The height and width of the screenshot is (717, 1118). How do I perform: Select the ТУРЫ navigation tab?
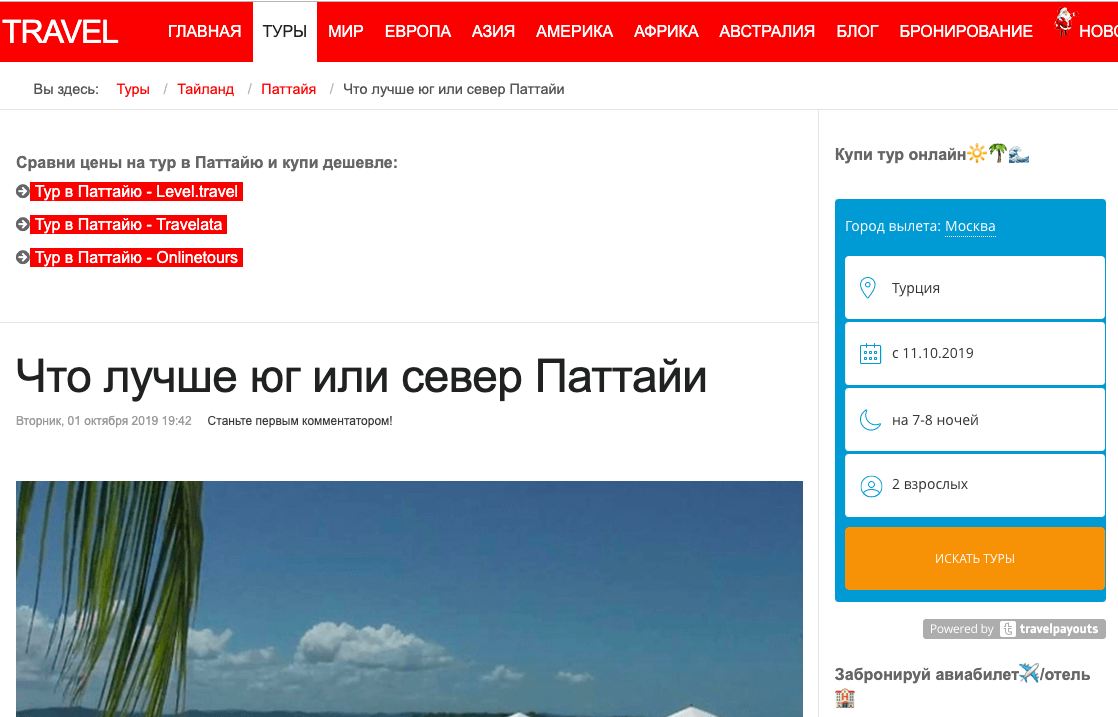(x=285, y=31)
